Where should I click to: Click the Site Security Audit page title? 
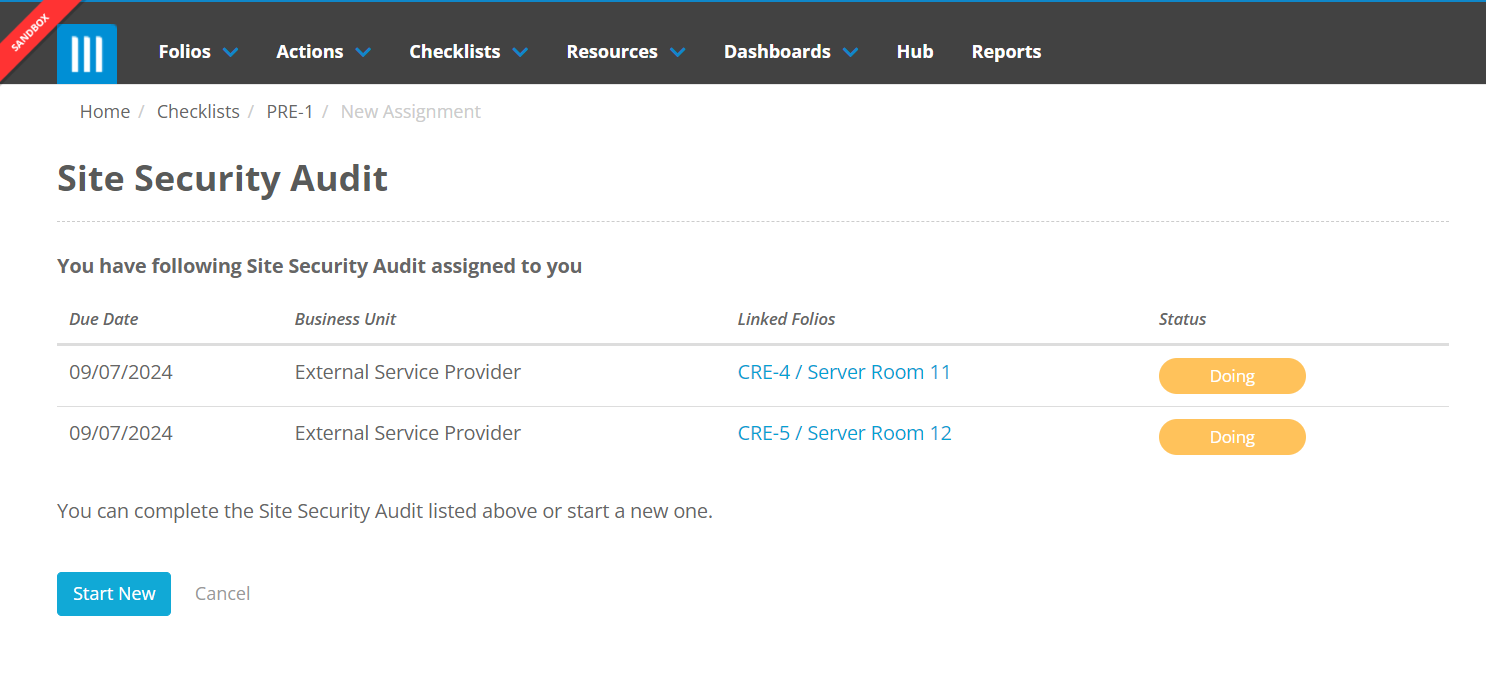click(222, 178)
